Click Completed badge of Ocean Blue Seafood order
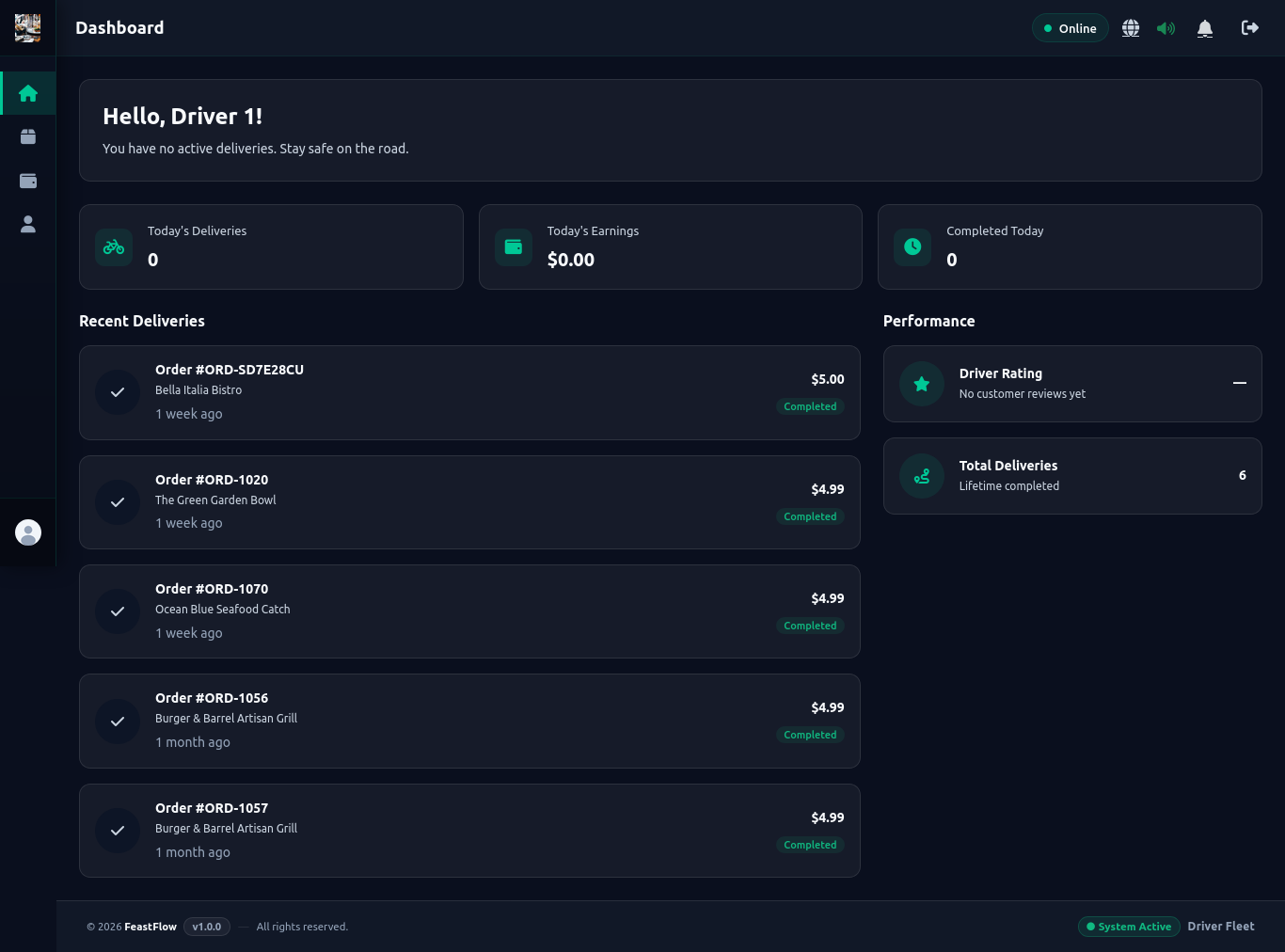The height and width of the screenshot is (952, 1285). tap(810, 626)
